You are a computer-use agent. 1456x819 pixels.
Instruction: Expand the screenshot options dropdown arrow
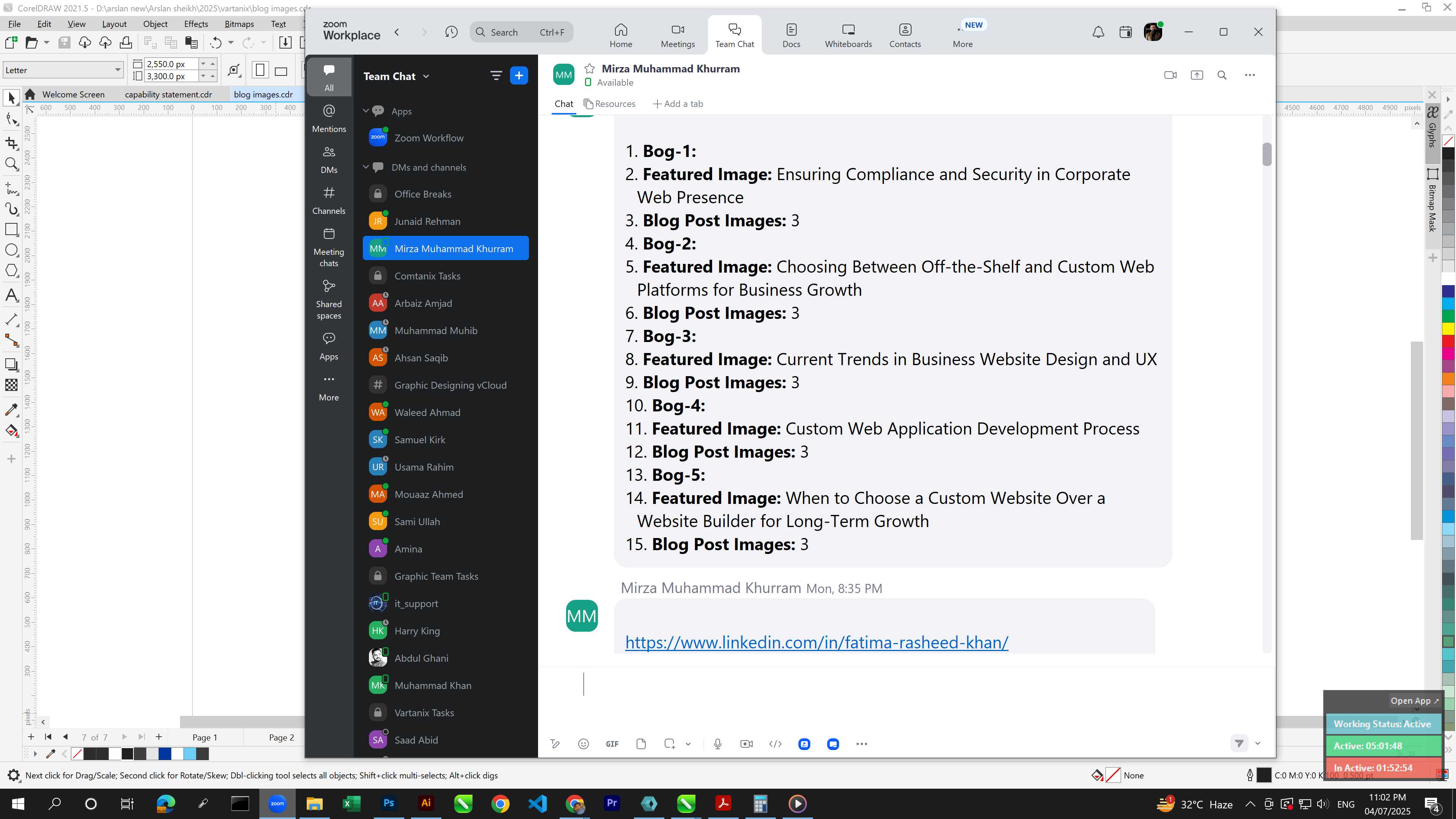688,744
